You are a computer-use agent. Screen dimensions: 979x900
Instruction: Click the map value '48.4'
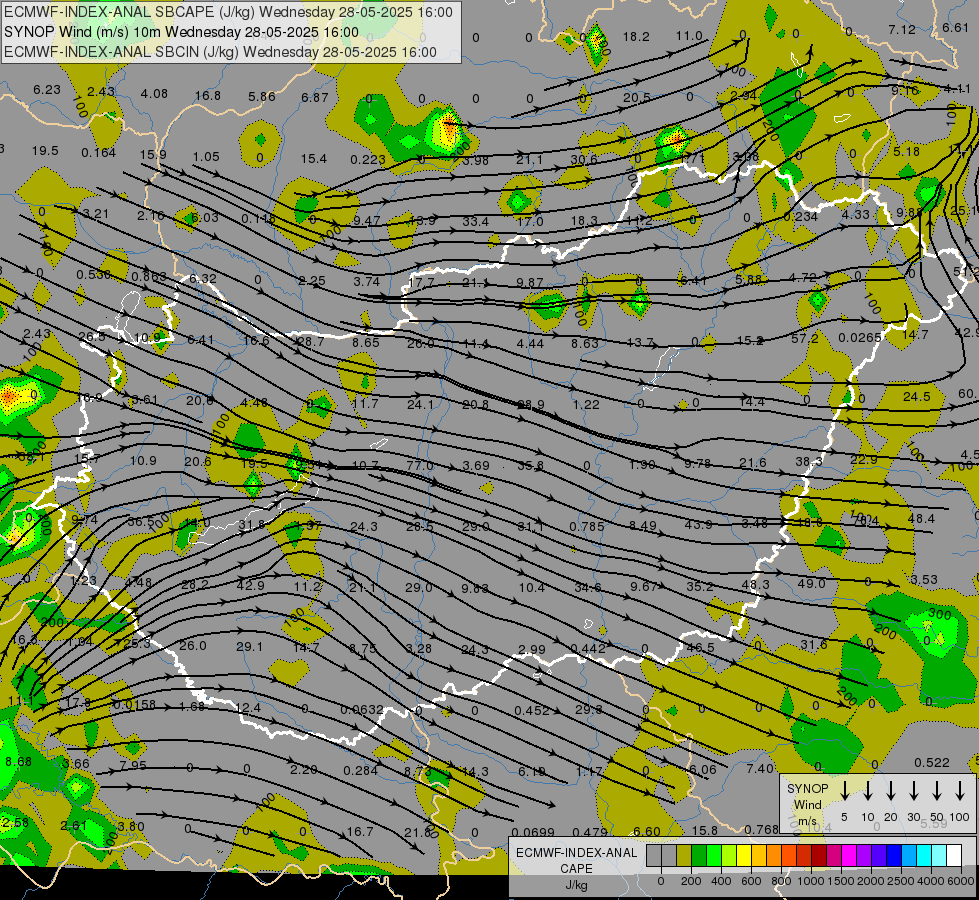pyautogui.click(x=921, y=518)
